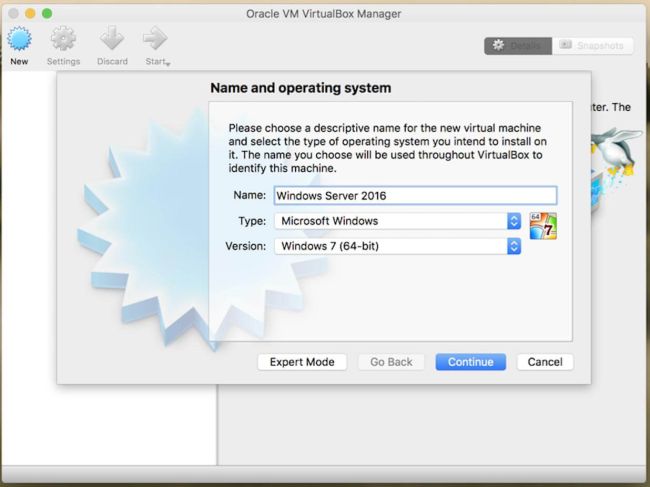
Task: Switch to the Snapshots tab
Action: 592,46
